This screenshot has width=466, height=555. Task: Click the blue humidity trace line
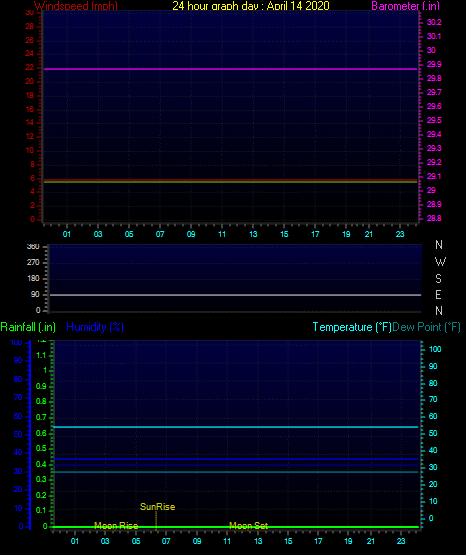235,459
